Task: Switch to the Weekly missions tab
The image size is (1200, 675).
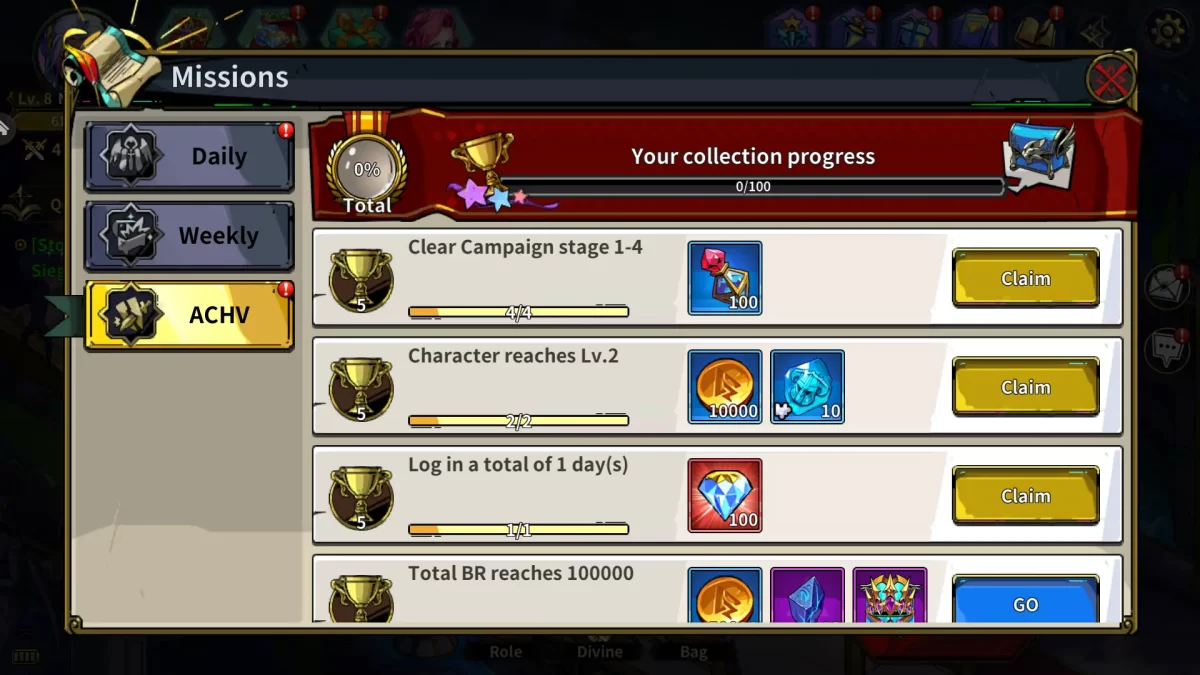Action: tap(189, 236)
